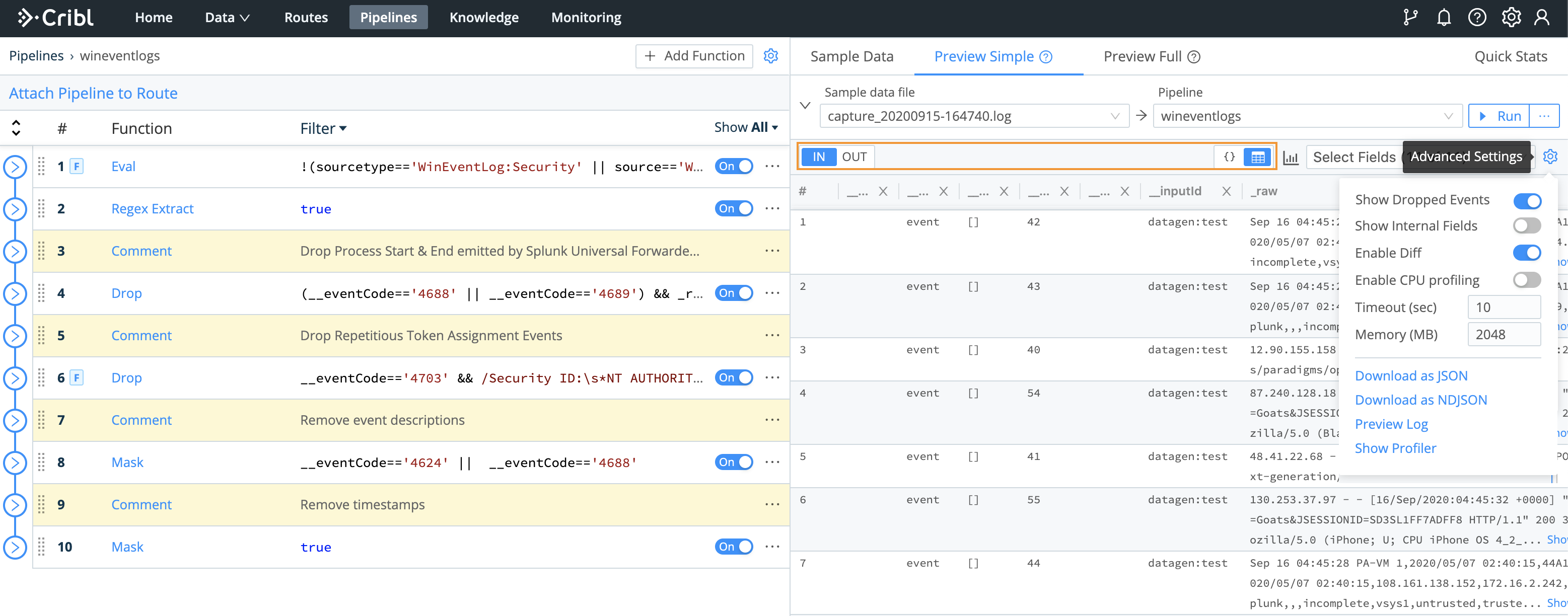Open the notifications bell
Screen dimensions: 1568x616
(1444, 18)
